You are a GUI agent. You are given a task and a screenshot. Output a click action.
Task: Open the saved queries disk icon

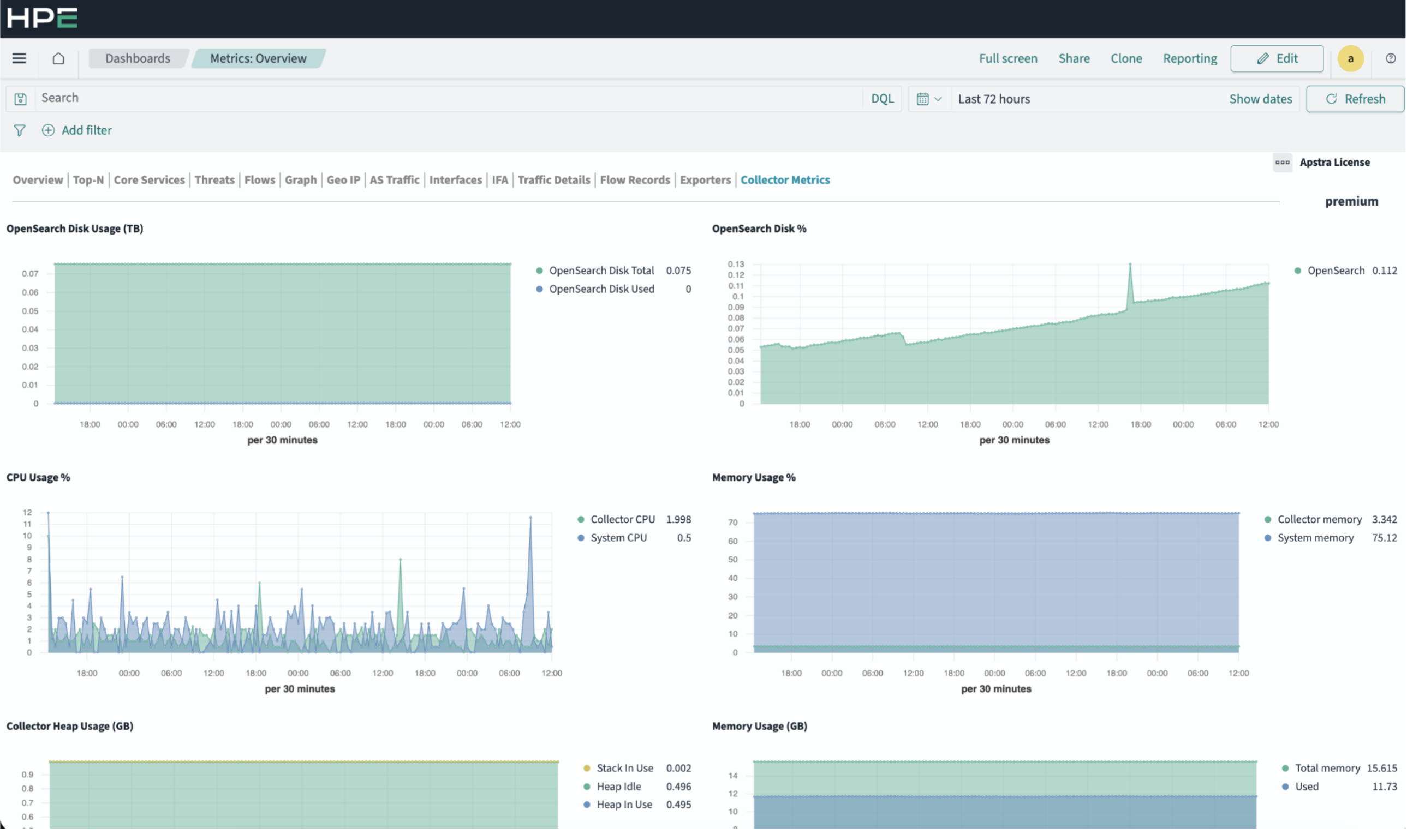tap(20, 99)
